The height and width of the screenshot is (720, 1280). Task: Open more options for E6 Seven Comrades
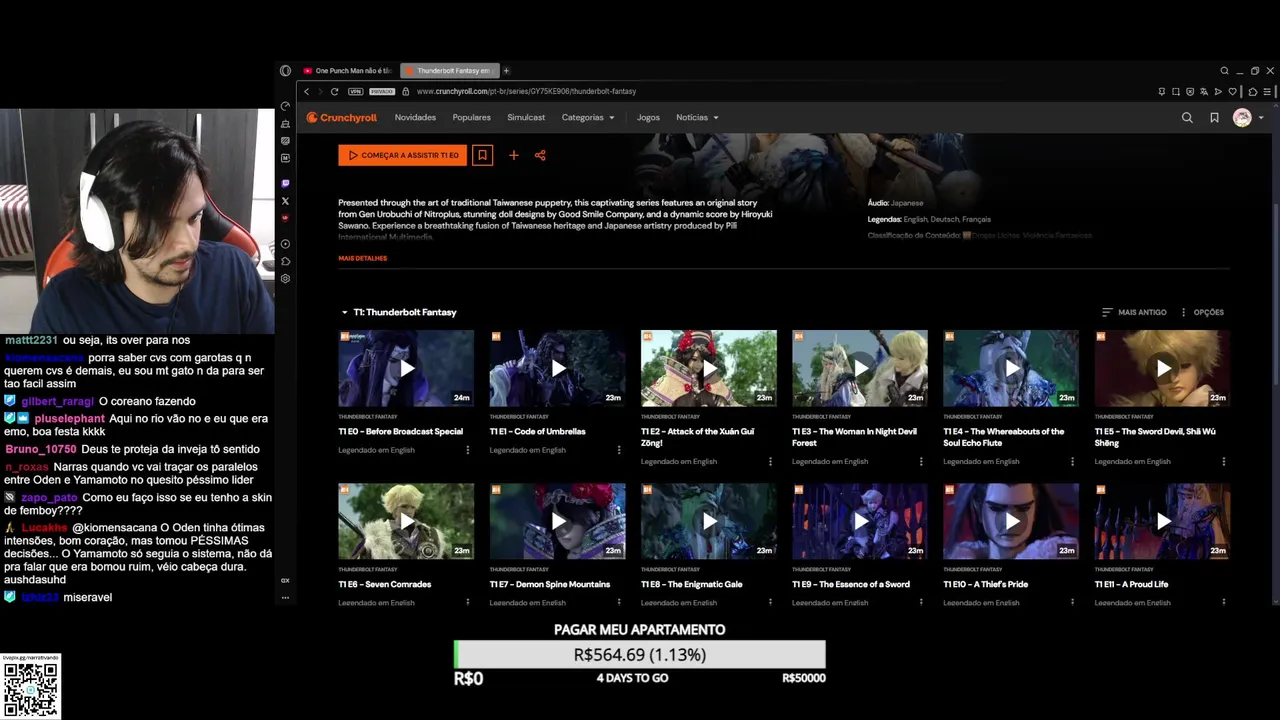coord(467,602)
